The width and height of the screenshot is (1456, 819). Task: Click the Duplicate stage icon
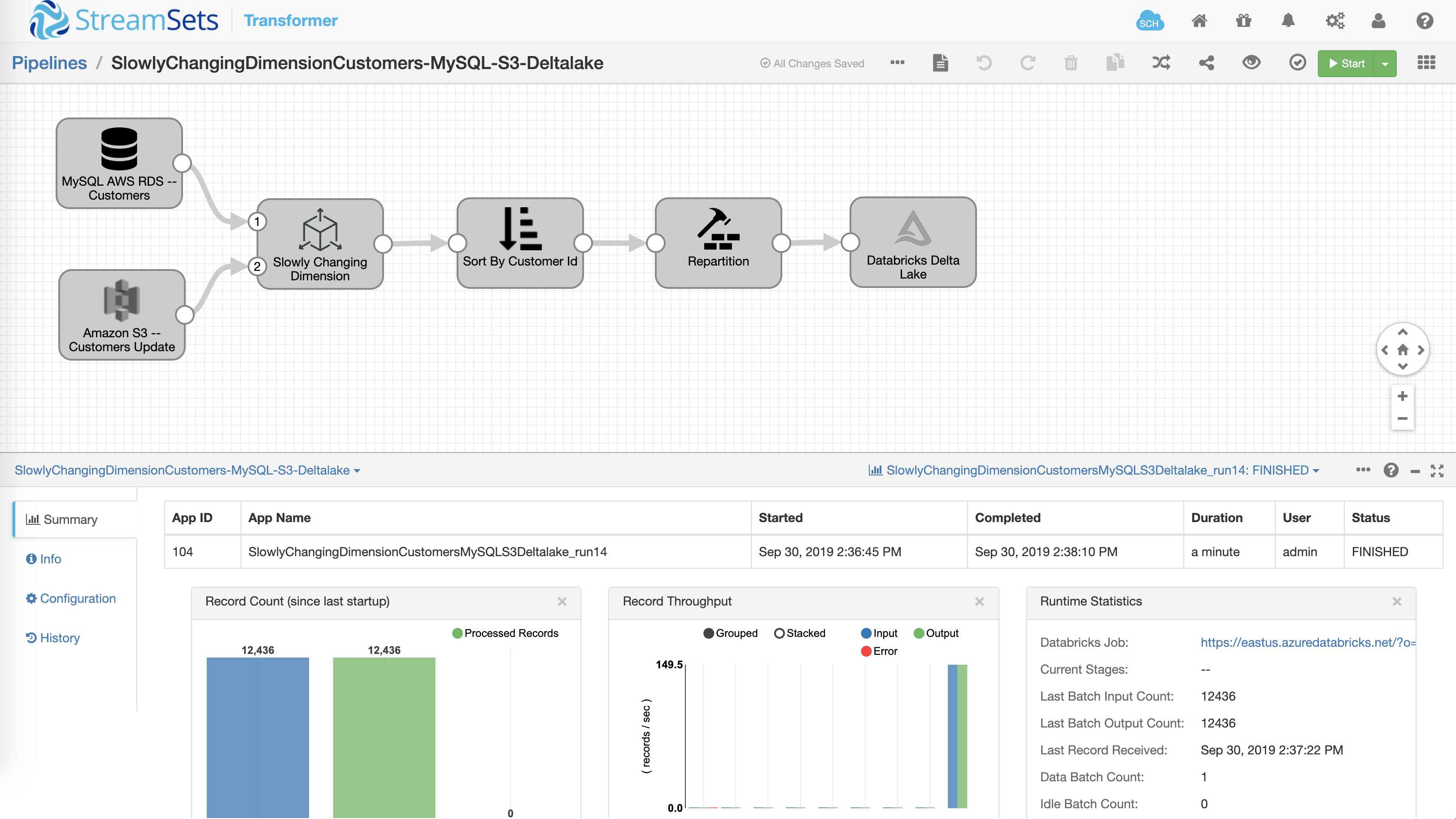[x=1115, y=63]
